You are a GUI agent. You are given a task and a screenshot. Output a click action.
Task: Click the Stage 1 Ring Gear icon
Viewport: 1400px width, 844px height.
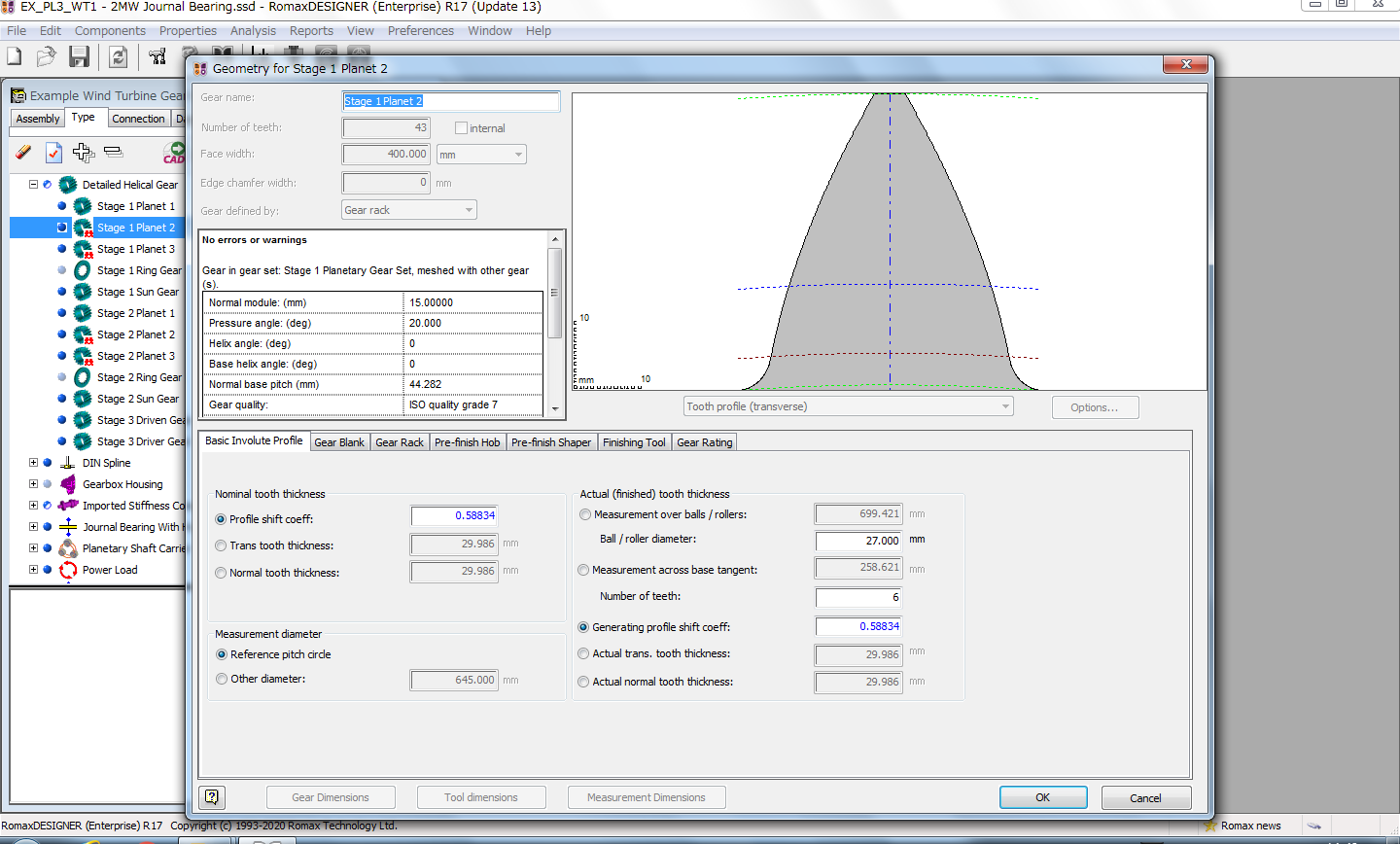coord(83,270)
